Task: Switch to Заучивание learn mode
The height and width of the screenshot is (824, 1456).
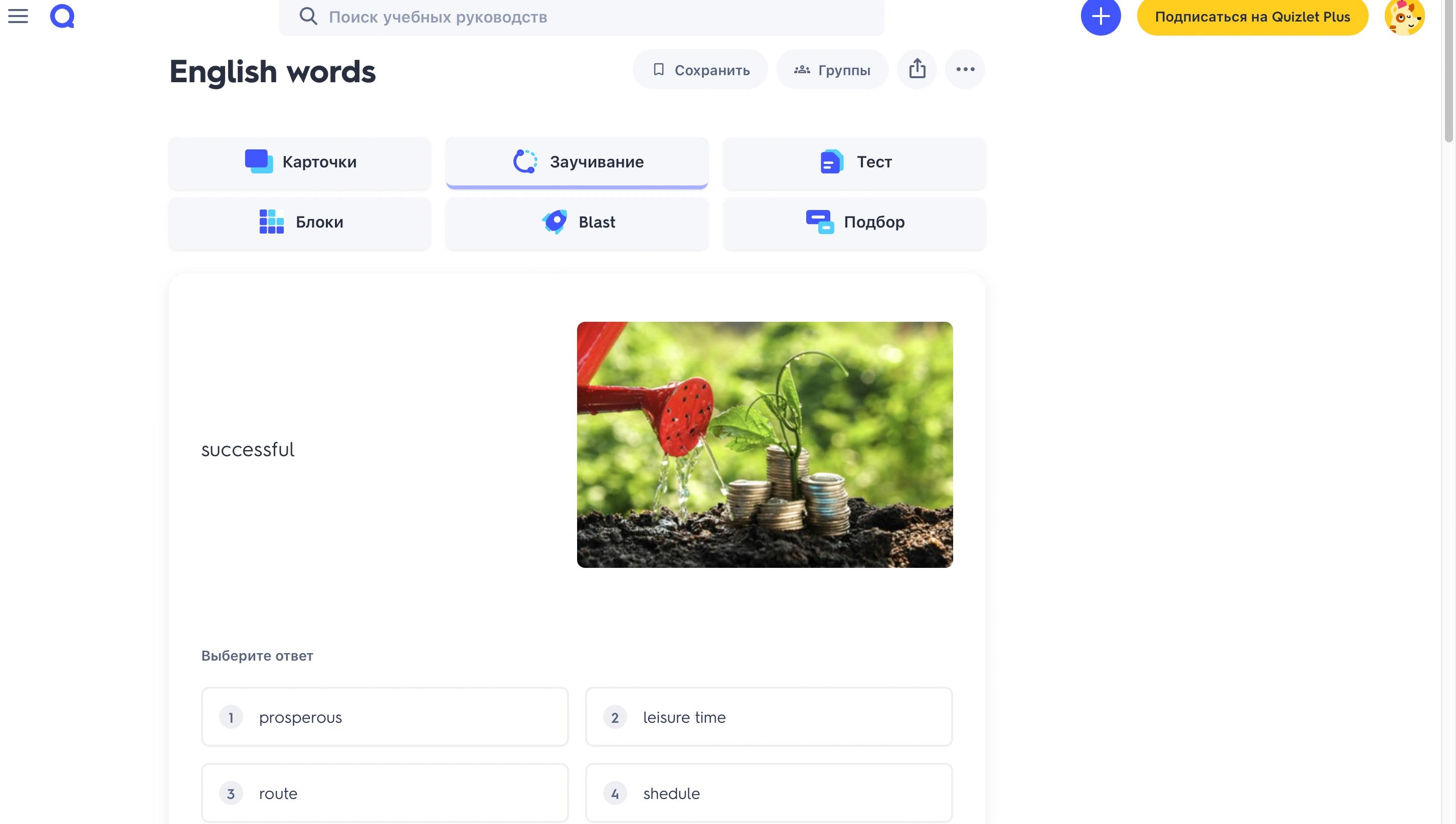Action: coord(577,162)
